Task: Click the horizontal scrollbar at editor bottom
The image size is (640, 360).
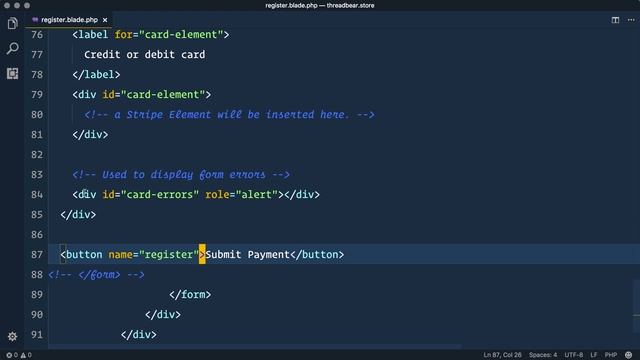Action: pos(255,347)
